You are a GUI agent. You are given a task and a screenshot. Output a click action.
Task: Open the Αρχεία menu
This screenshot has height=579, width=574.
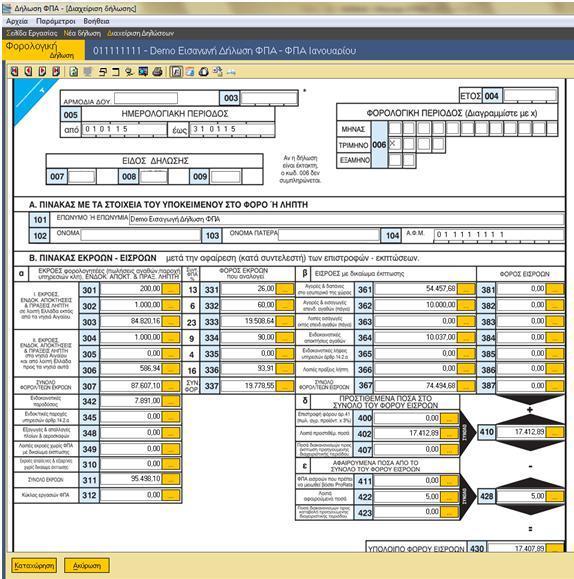(x=17, y=21)
